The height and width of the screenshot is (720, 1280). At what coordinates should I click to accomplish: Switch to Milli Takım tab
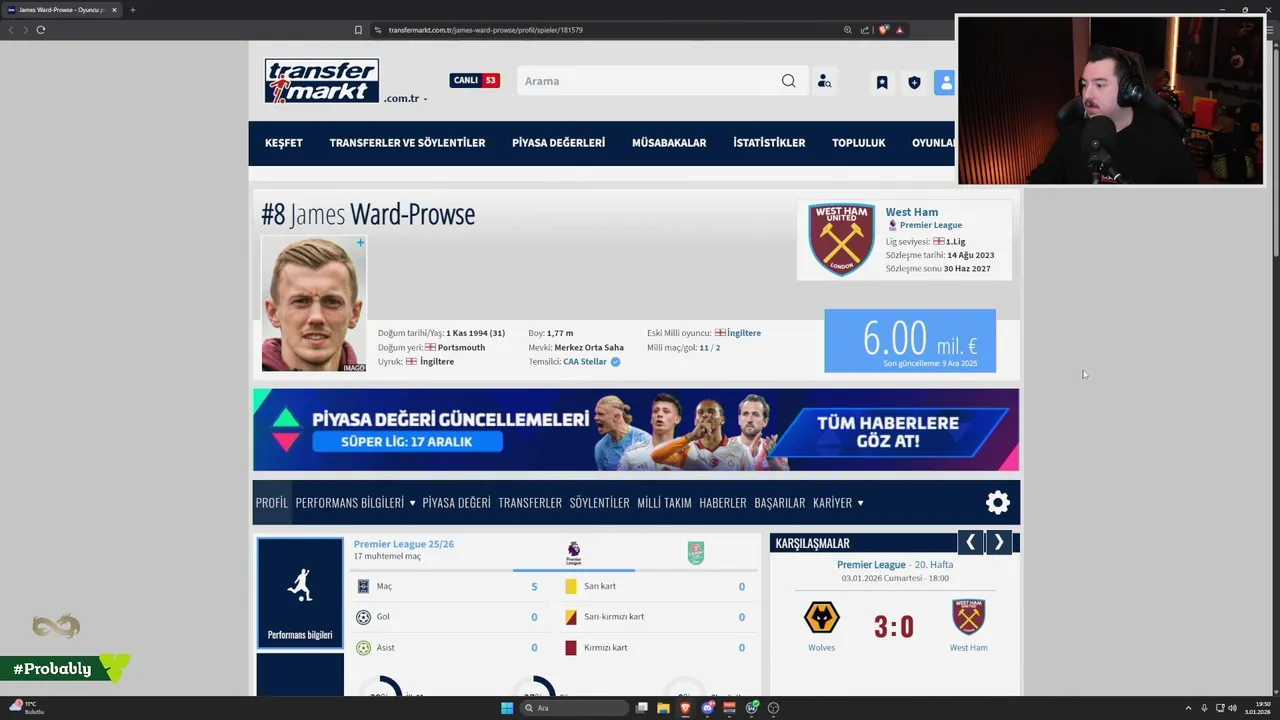point(664,503)
